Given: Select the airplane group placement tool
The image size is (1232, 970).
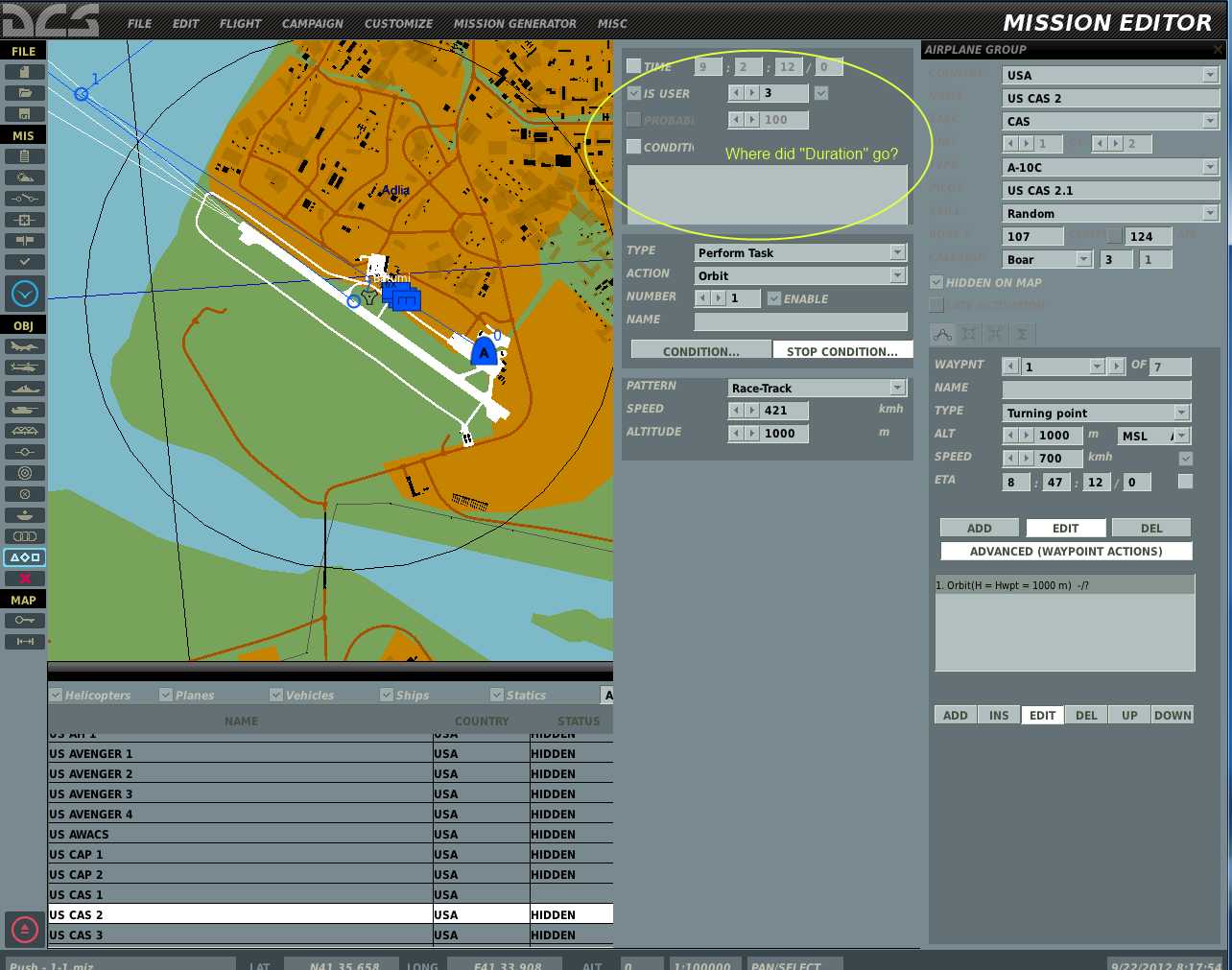Looking at the screenshot, I should pyautogui.click(x=24, y=346).
